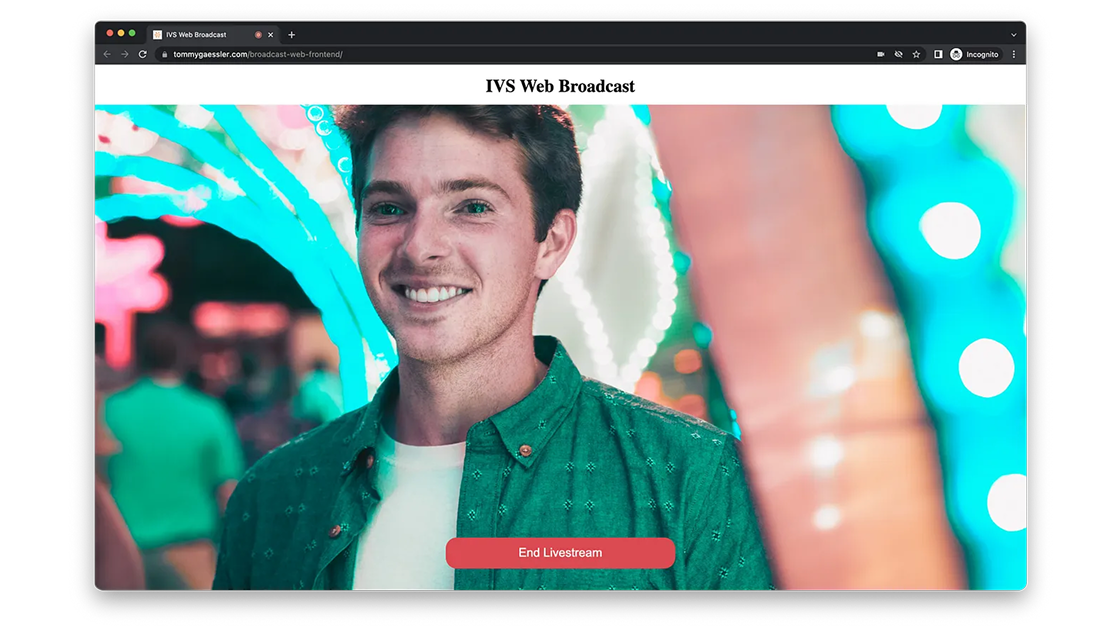The height and width of the screenshot is (630, 1120).
Task: Click the browser Back arrow
Action: click(107, 54)
